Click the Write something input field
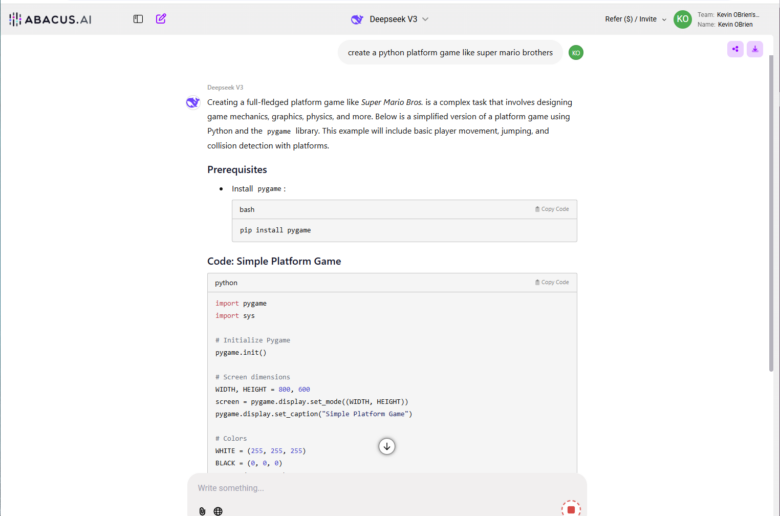Image resolution: width=780 pixels, height=516 pixels. point(387,488)
